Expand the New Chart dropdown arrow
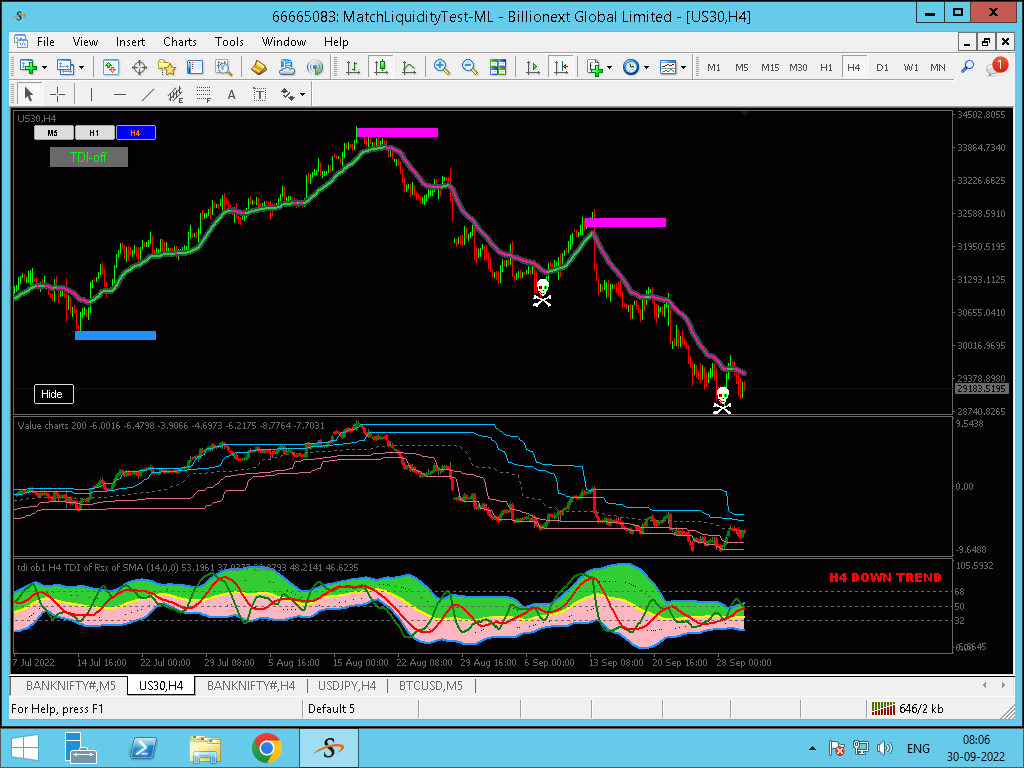Image resolution: width=1024 pixels, height=768 pixels. tap(44, 67)
